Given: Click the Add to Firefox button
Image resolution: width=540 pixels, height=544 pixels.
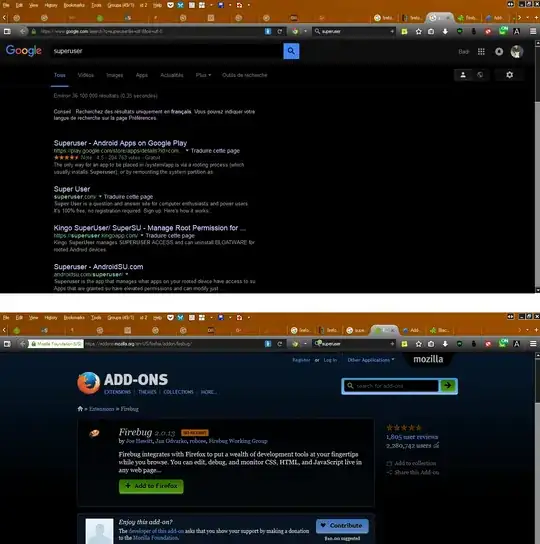Looking at the screenshot, I should [x=151, y=486].
